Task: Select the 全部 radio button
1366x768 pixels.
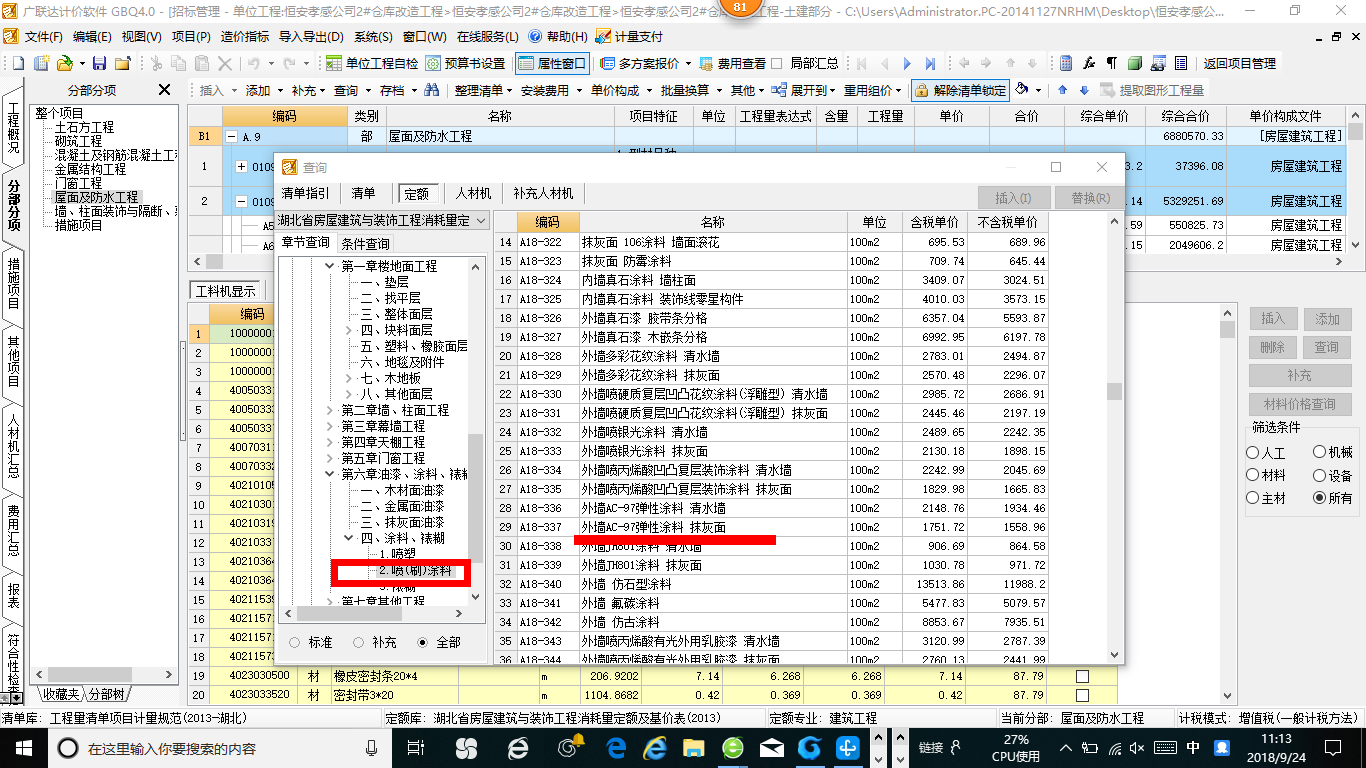Action: 422,642
